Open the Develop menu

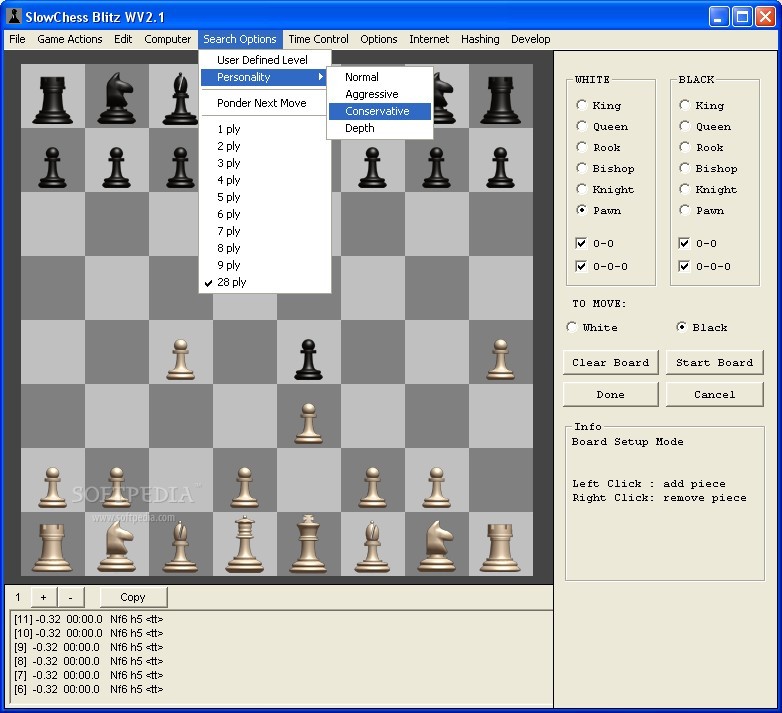pos(531,39)
